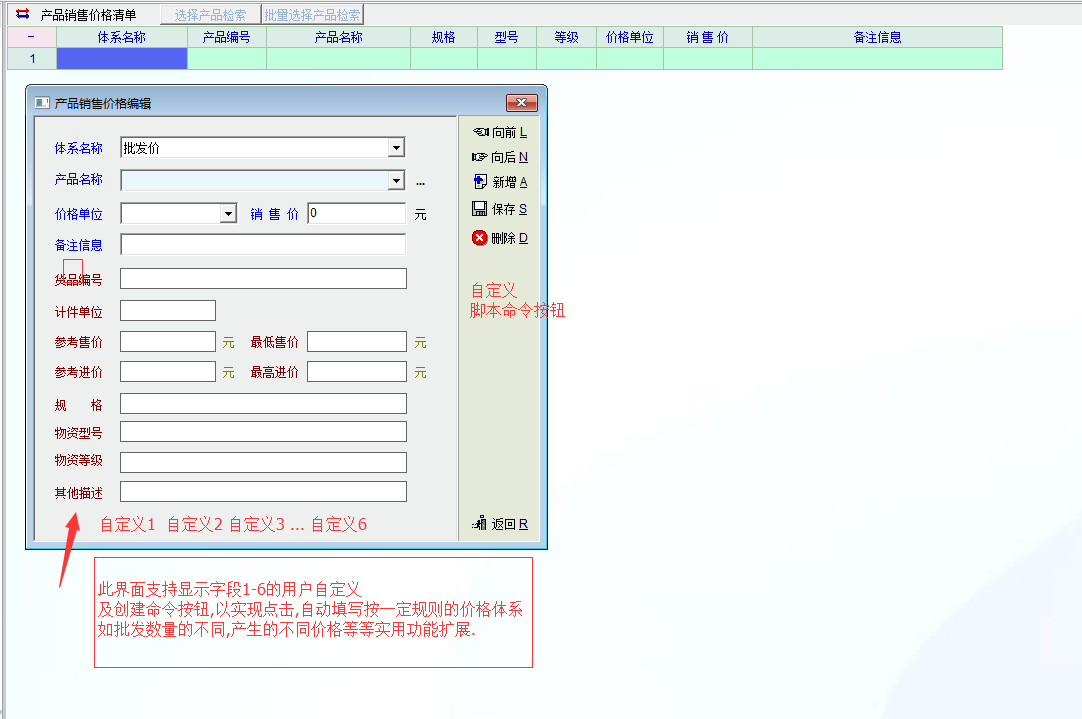This screenshot has height=719, width=1082.
Task: Click the 向后 (next record) button
Action: [x=499, y=157]
